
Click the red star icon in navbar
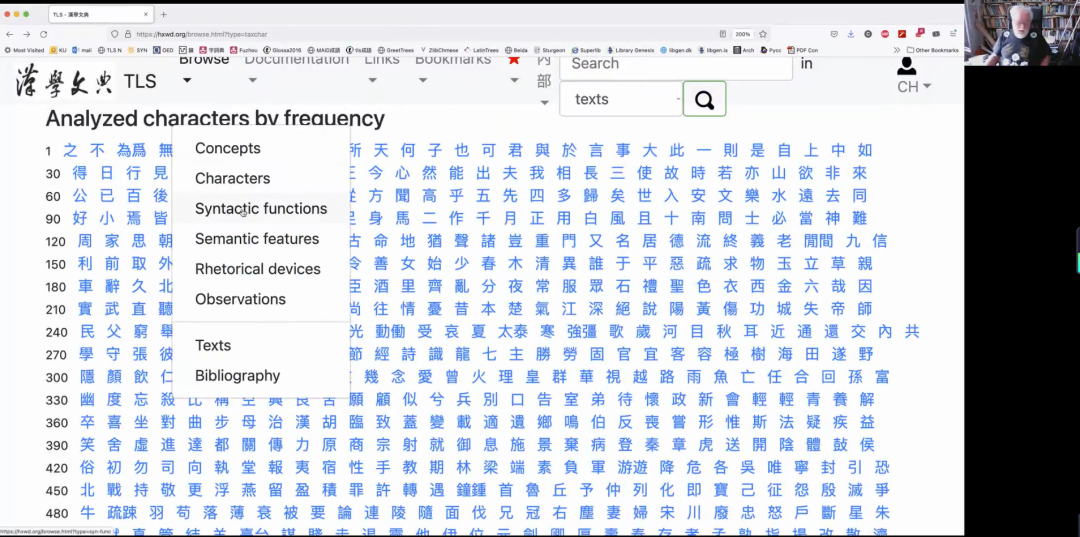click(x=514, y=60)
